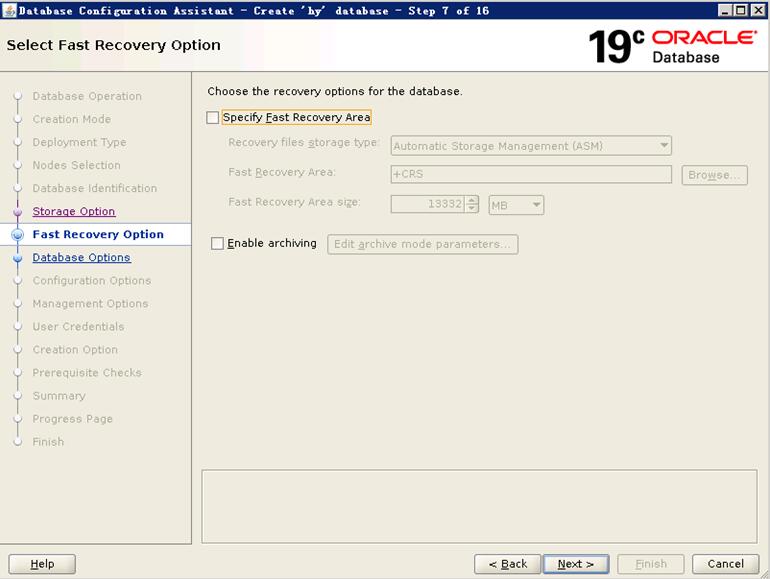Click Deployment Type step label
Image resolution: width=770 pixels, height=579 pixels.
(79, 142)
